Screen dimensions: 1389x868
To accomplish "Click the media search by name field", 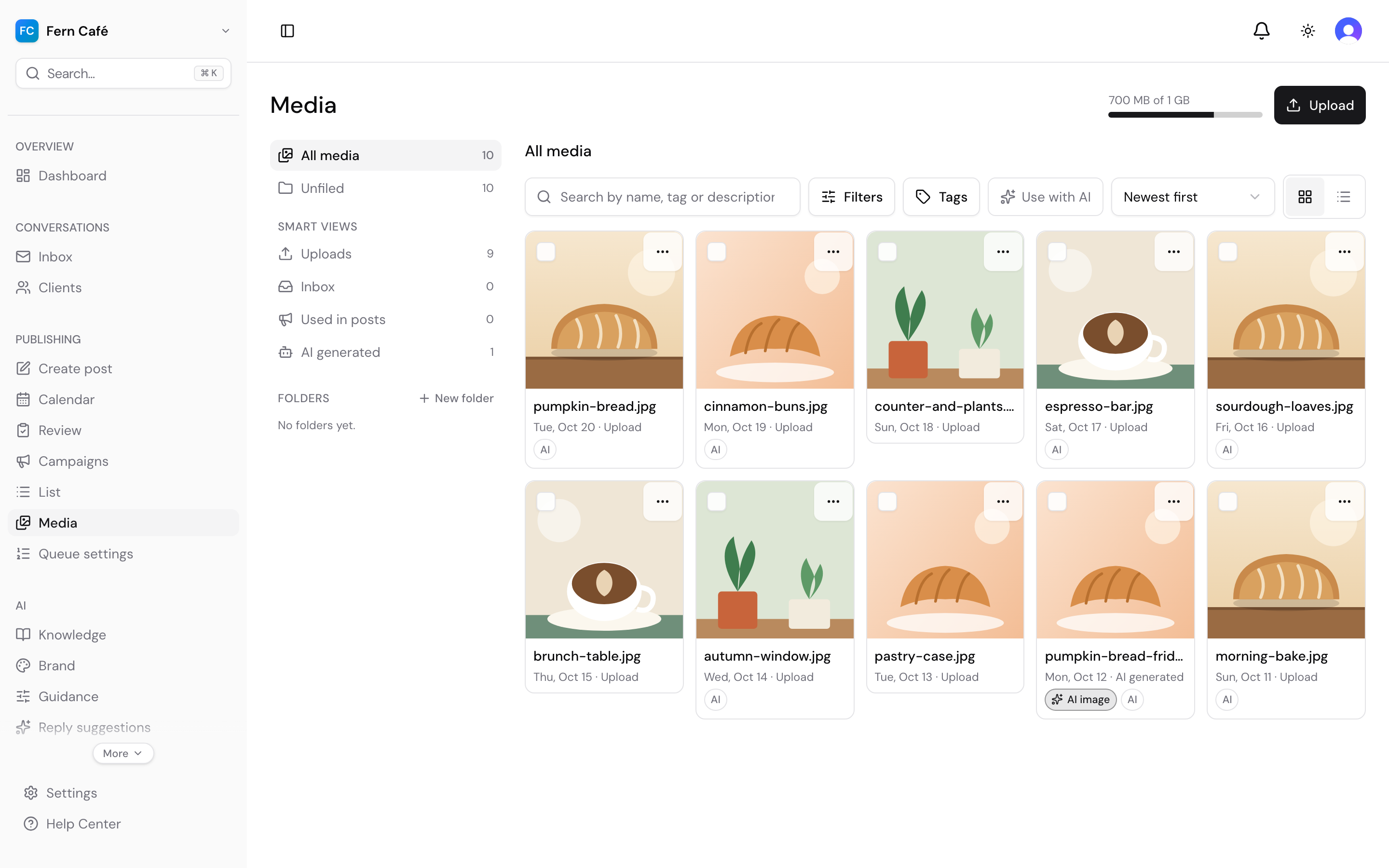I will click(x=662, y=197).
